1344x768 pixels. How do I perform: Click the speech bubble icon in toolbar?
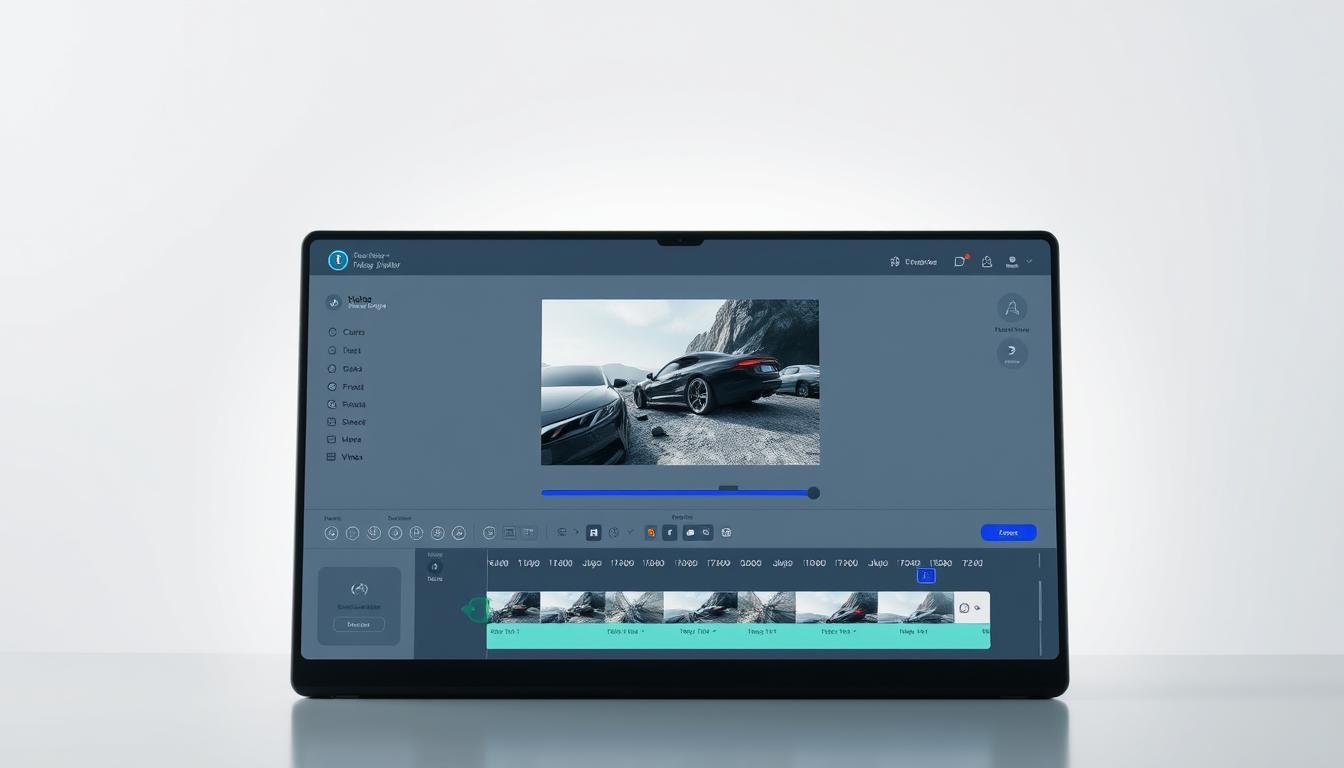click(x=690, y=533)
